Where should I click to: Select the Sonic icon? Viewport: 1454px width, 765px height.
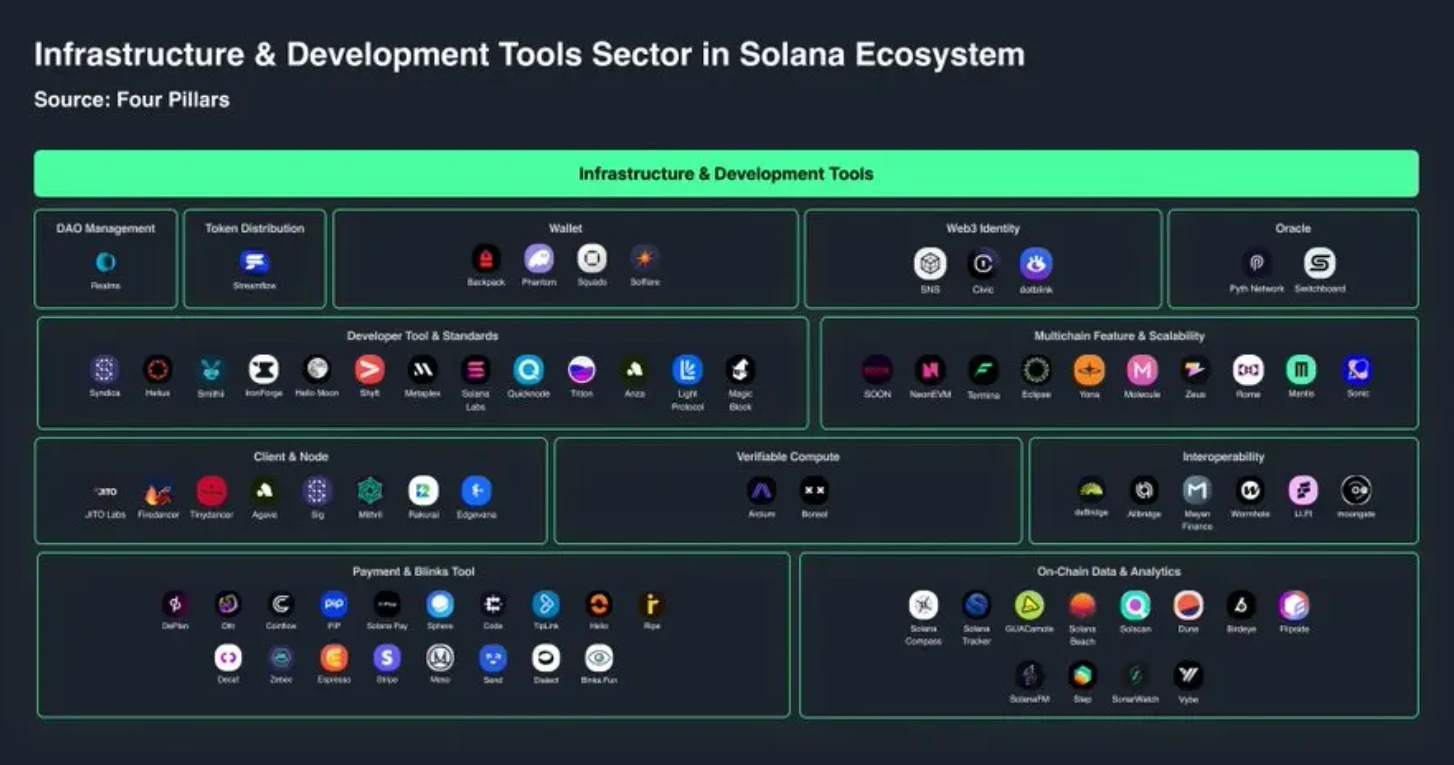[x=1357, y=370]
